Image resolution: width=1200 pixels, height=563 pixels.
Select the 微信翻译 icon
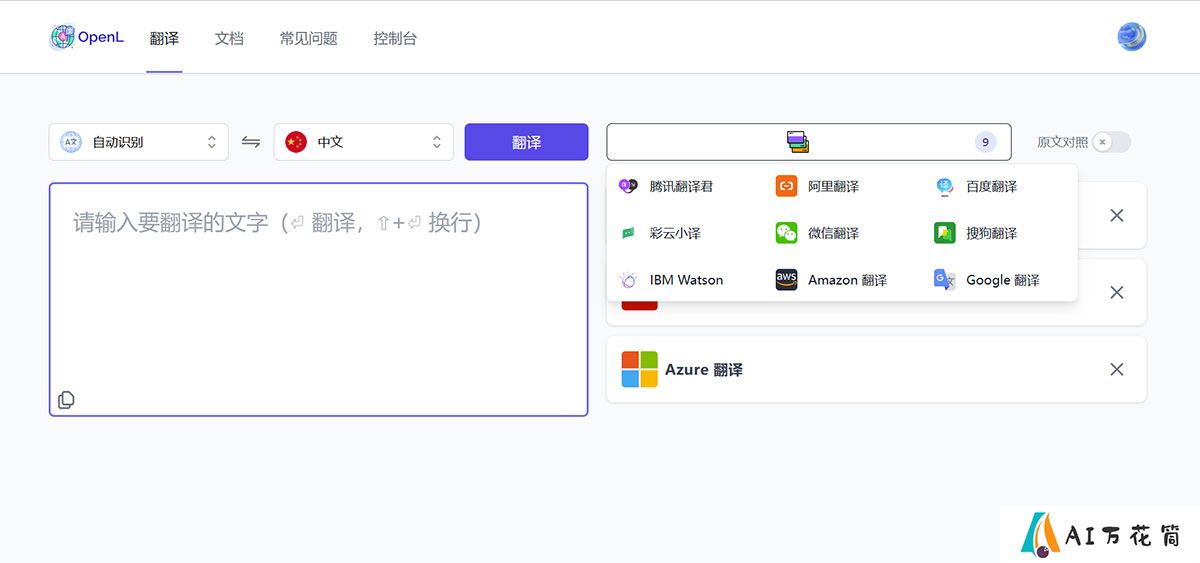coord(786,233)
